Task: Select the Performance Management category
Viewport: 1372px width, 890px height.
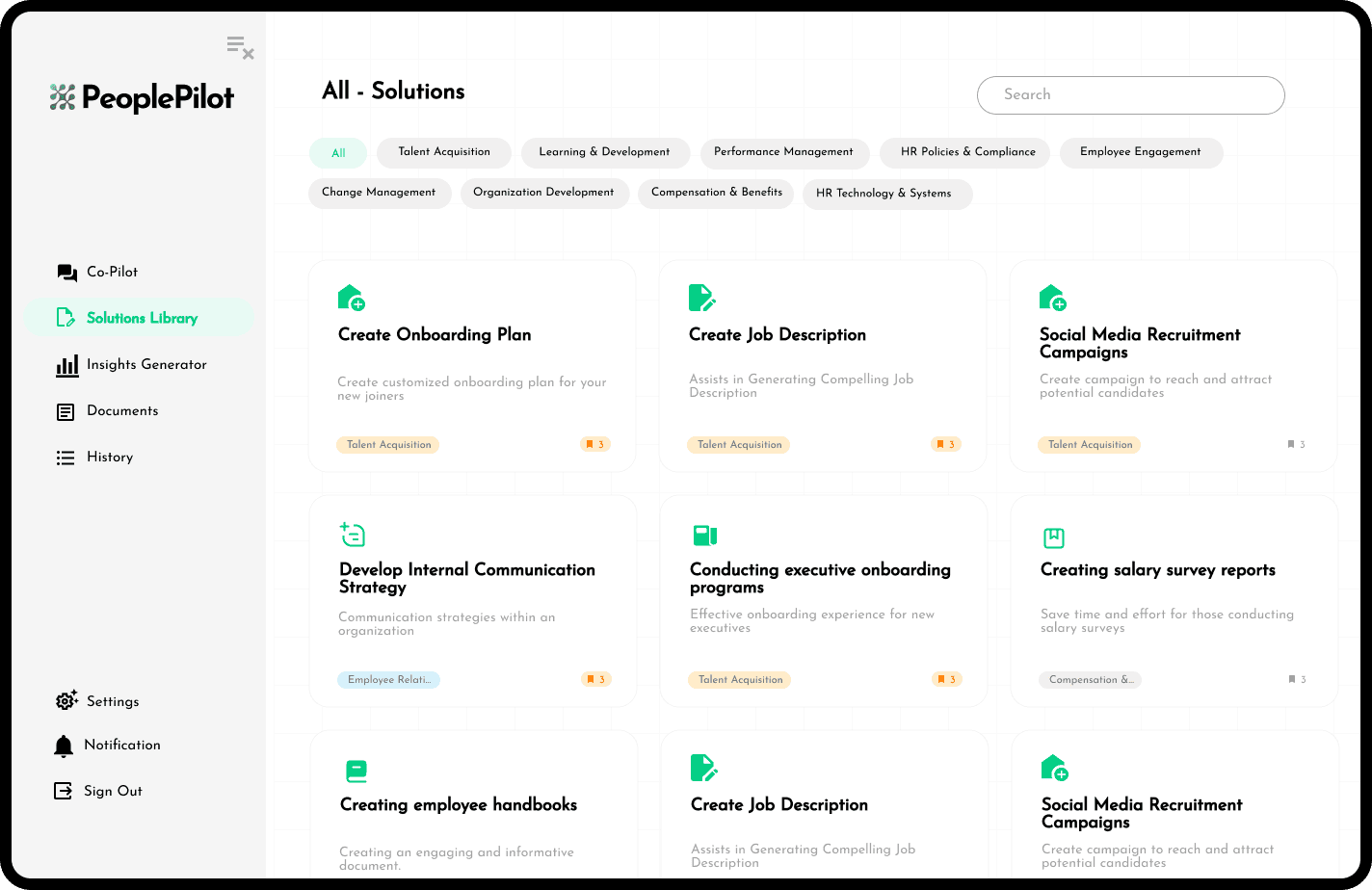Action: (784, 152)
